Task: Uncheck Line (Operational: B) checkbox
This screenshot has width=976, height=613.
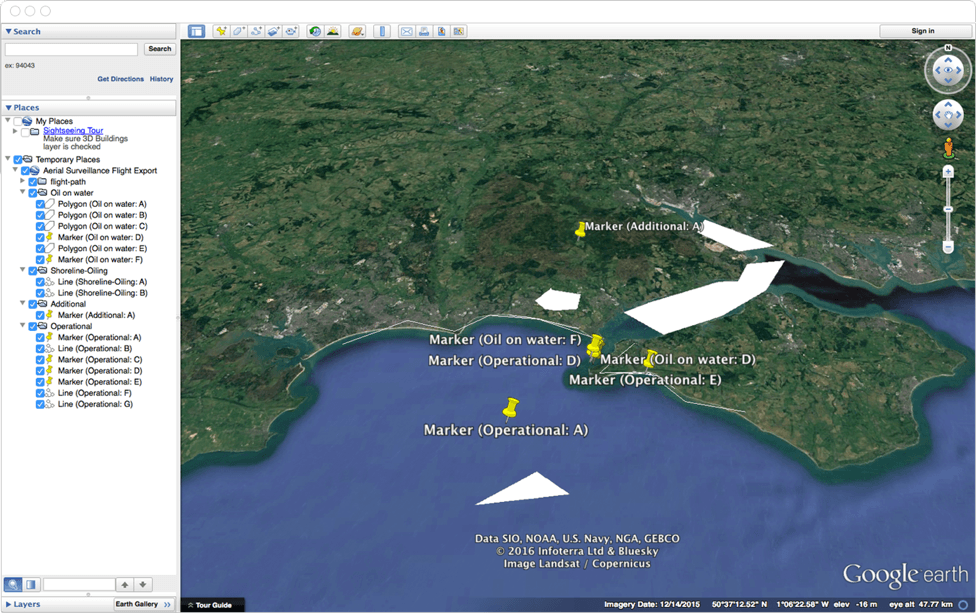Action: pyautogui.click(x=40, y=349)
